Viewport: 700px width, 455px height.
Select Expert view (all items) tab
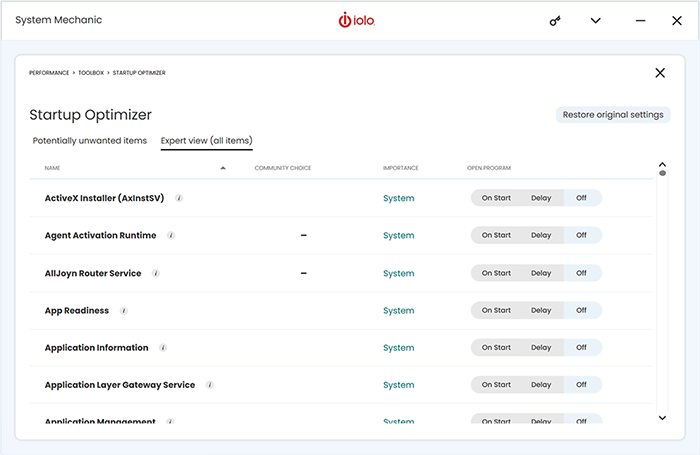click(207, 141)
